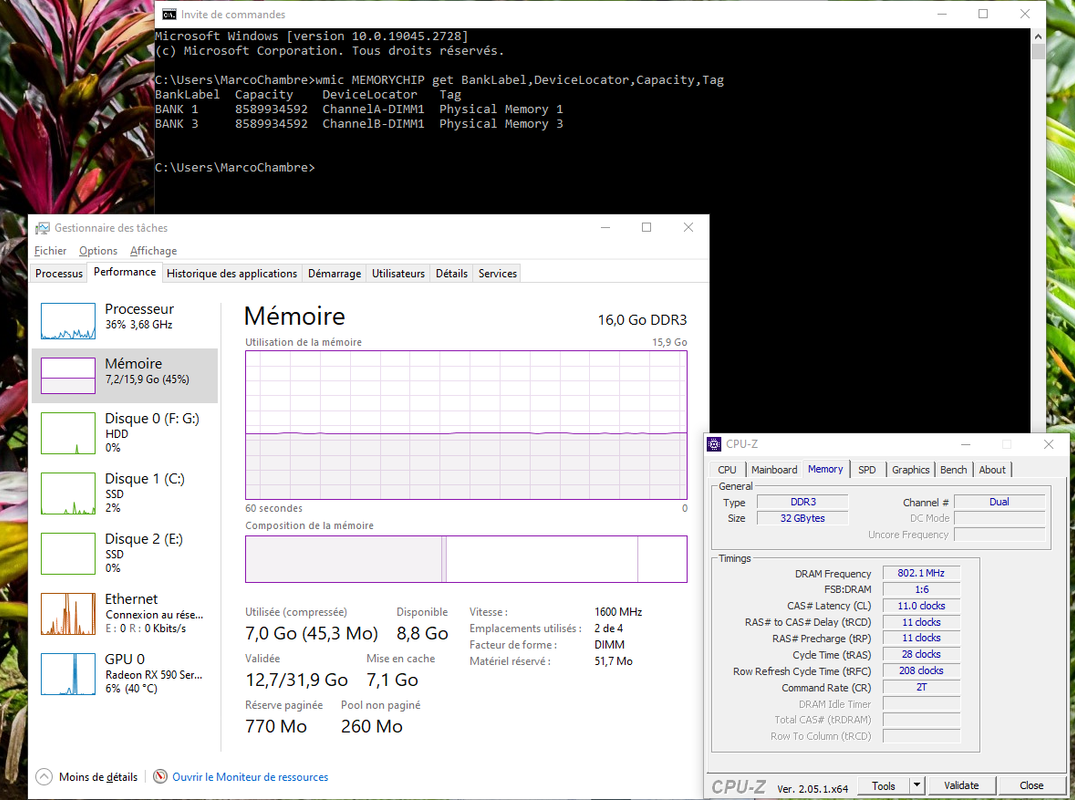
Task: Click the Validate button in CPU-Z
Action: pos(961,786)
